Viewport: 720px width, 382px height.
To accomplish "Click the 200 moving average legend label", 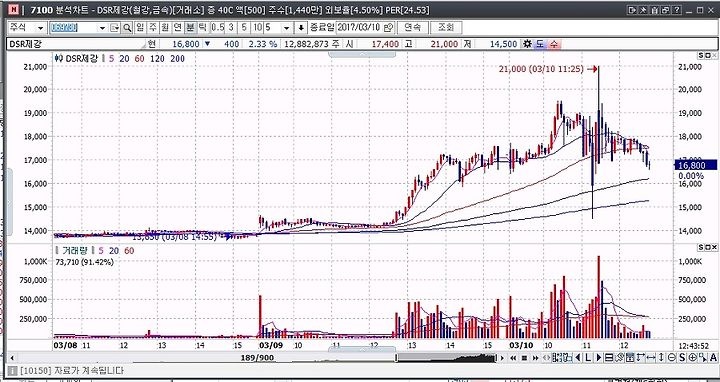I will click(177, 59).
